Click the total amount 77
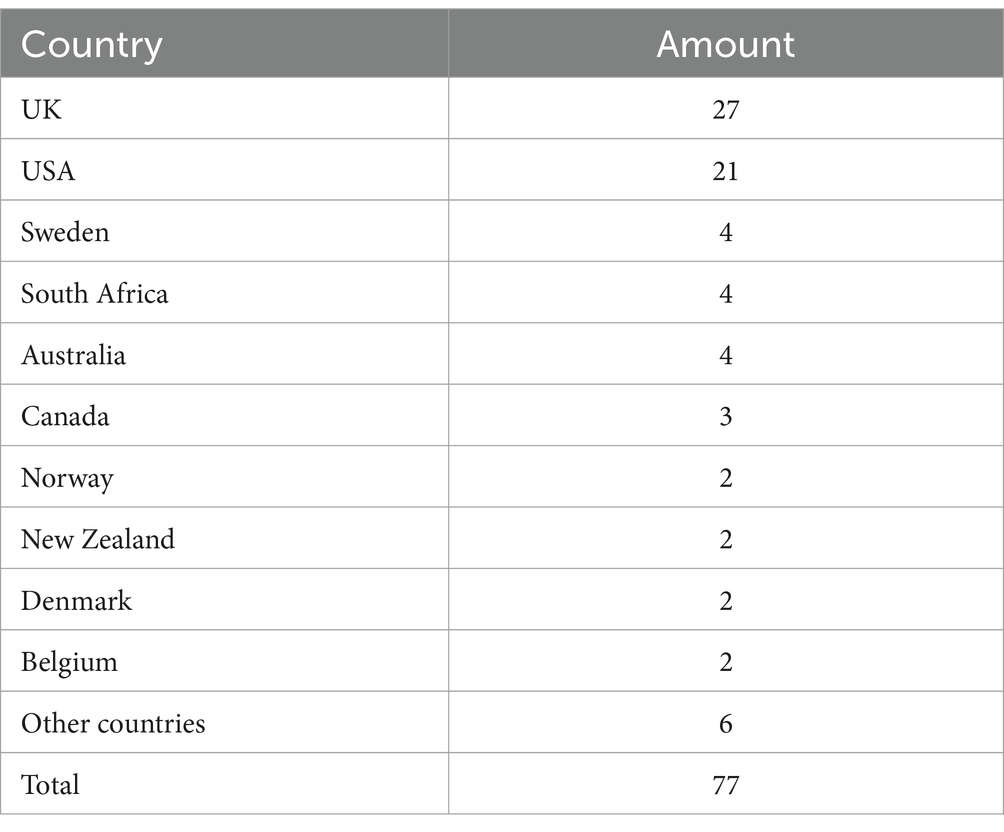 (x=725, y=785)
